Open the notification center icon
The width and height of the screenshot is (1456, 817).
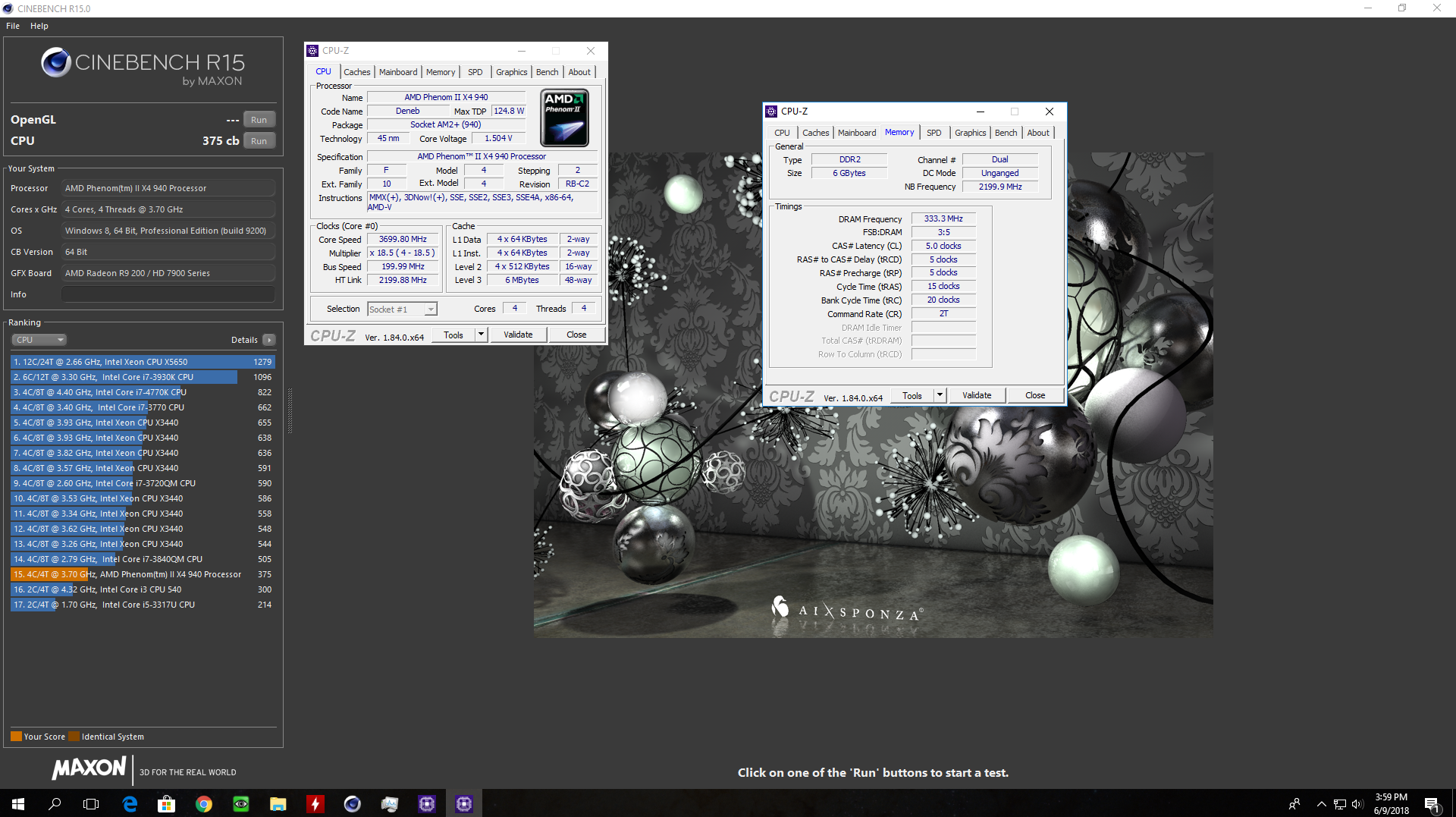(1432, 803)
